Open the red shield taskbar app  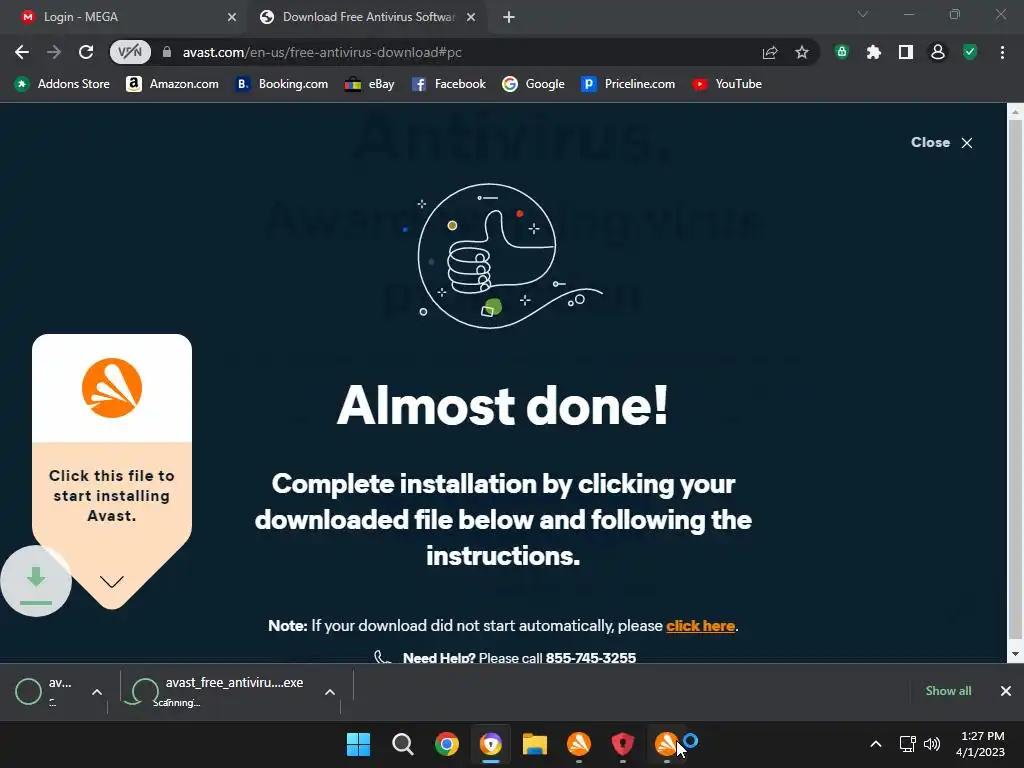(x=622, y=744)
